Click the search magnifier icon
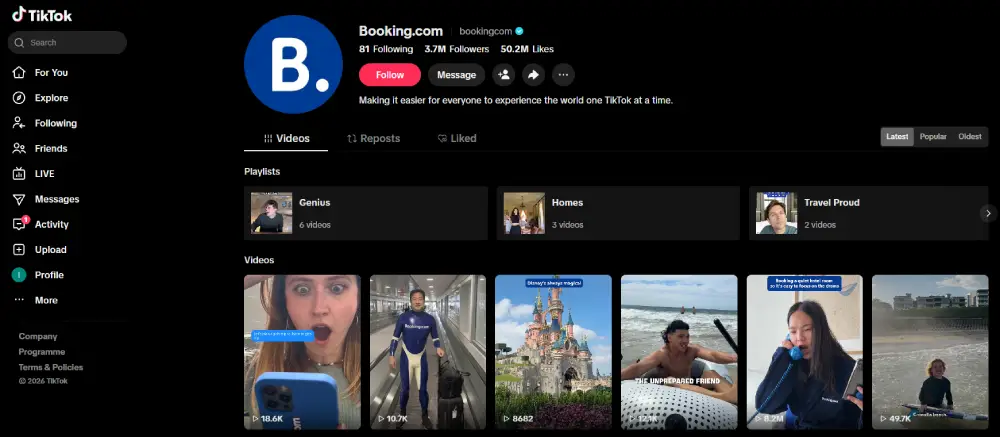1000x437 pixels. pyautogui.click(x=19, y=43)
